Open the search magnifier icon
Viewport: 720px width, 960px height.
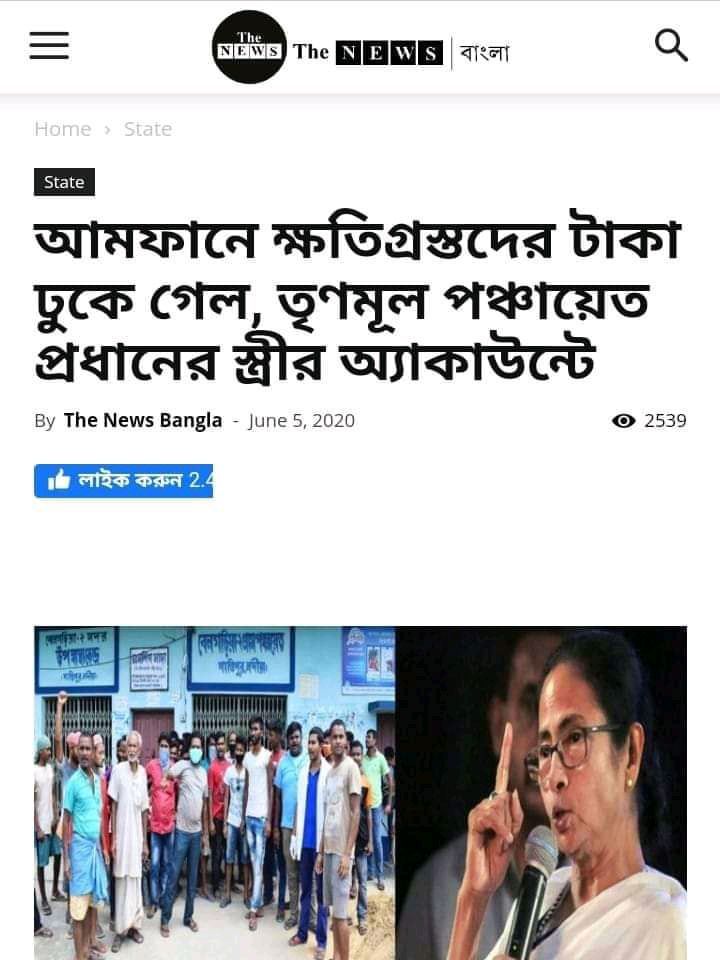(x=671, y=45)
